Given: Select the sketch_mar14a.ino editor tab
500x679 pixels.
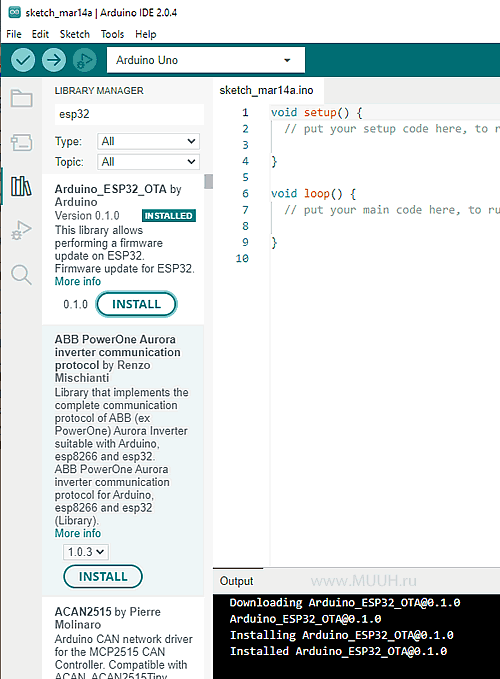Looking at the screenshot, I should [267, 90].
